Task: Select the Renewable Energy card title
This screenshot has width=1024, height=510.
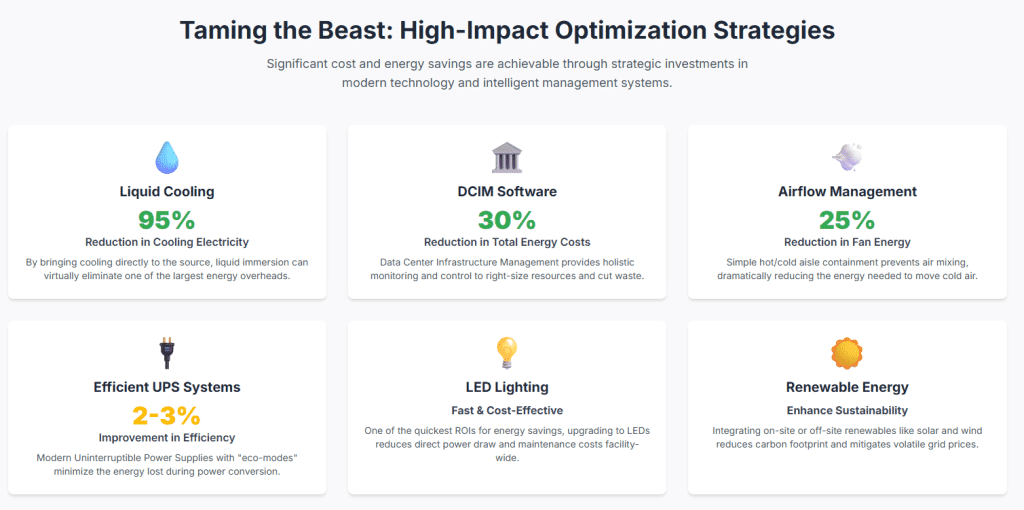Action: point(847,387)
